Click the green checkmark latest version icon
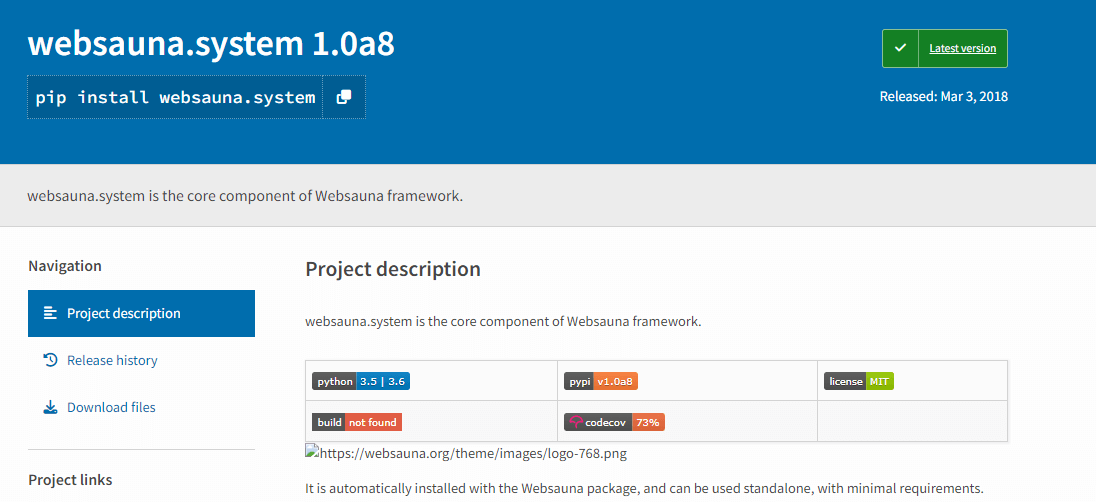This screenshot has height=502, width=1096. pos(900,48)
